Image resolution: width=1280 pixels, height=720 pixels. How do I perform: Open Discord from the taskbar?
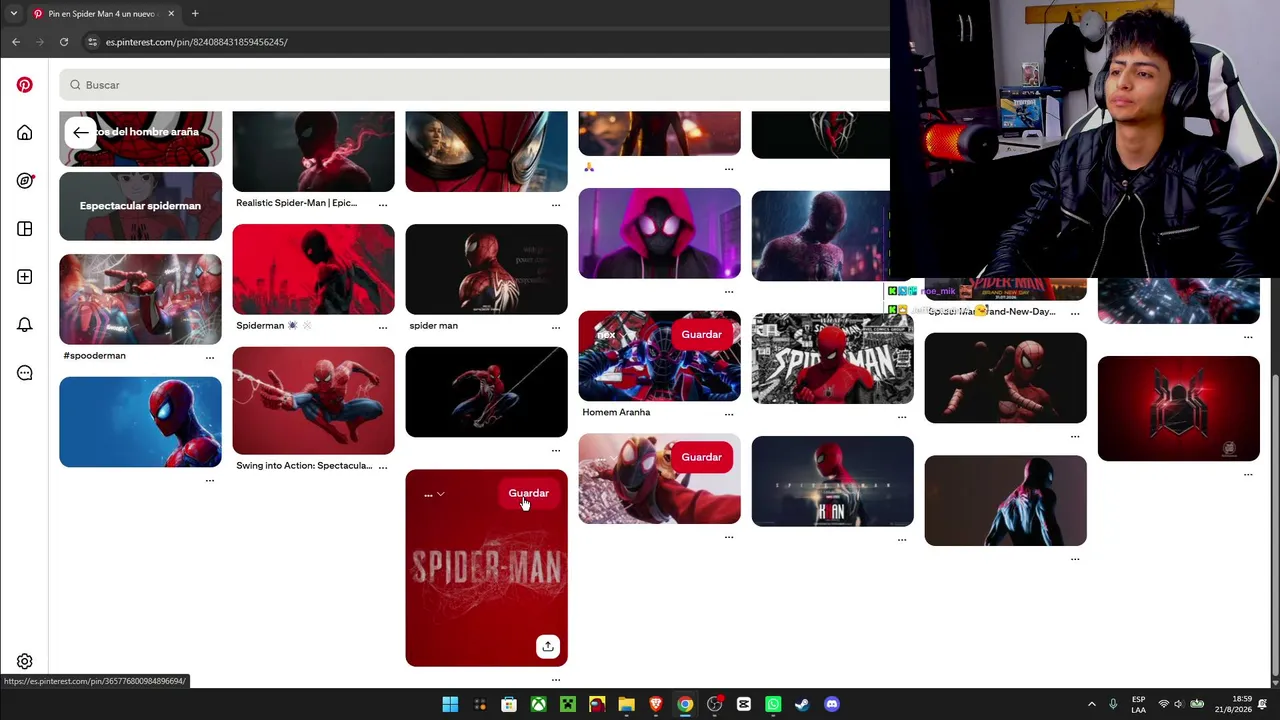831,704
